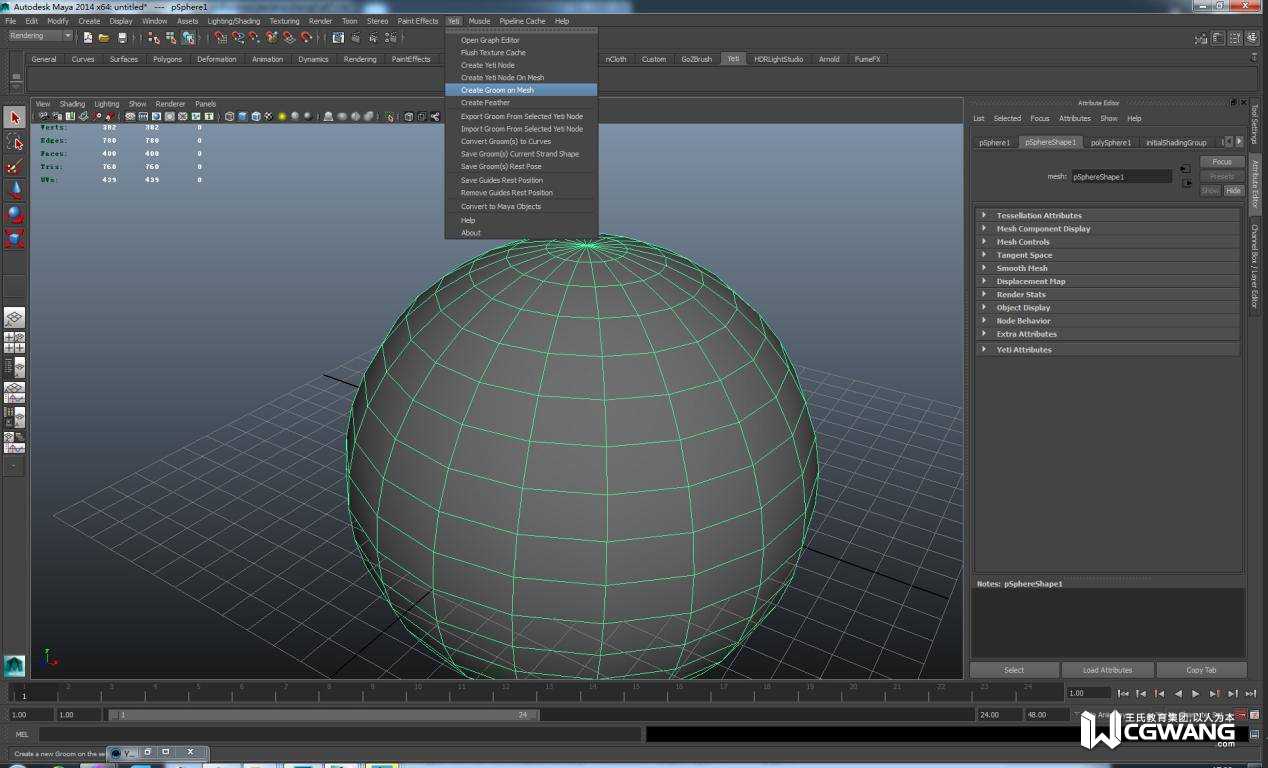Click the open scene folder icon

(x=104, y=38)
